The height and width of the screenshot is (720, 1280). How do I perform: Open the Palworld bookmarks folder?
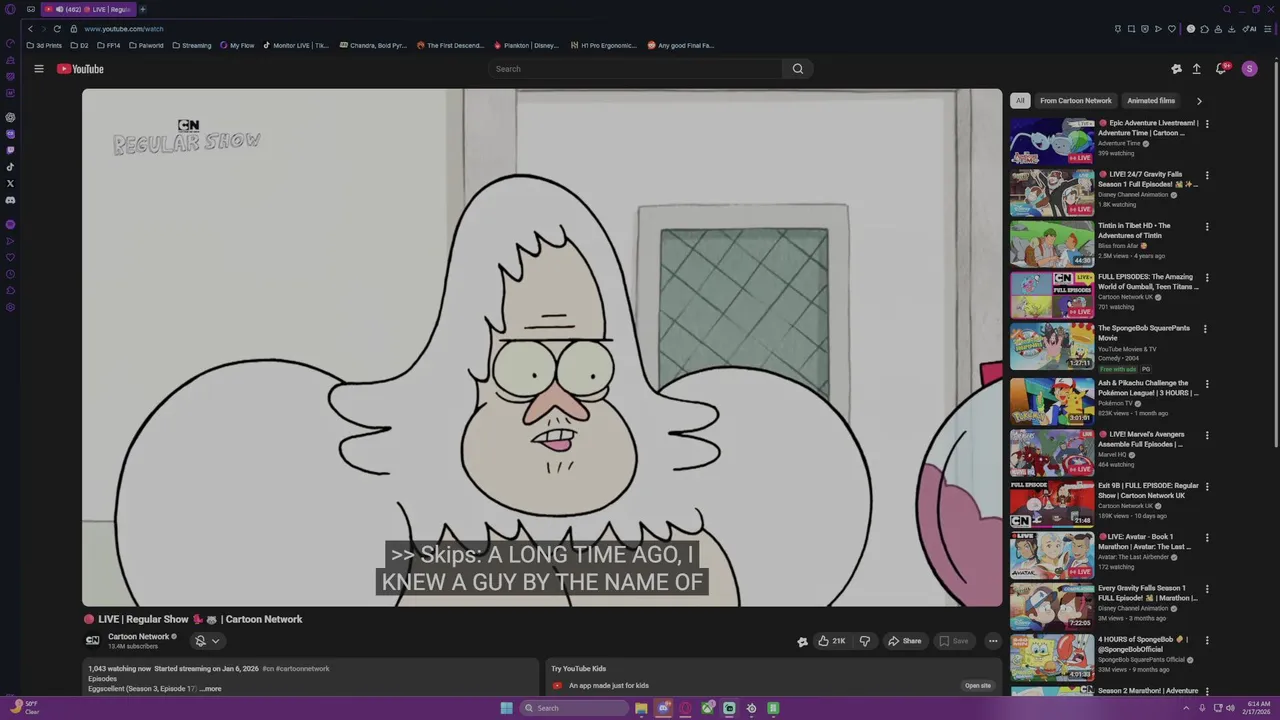click(x=146, y=45)
